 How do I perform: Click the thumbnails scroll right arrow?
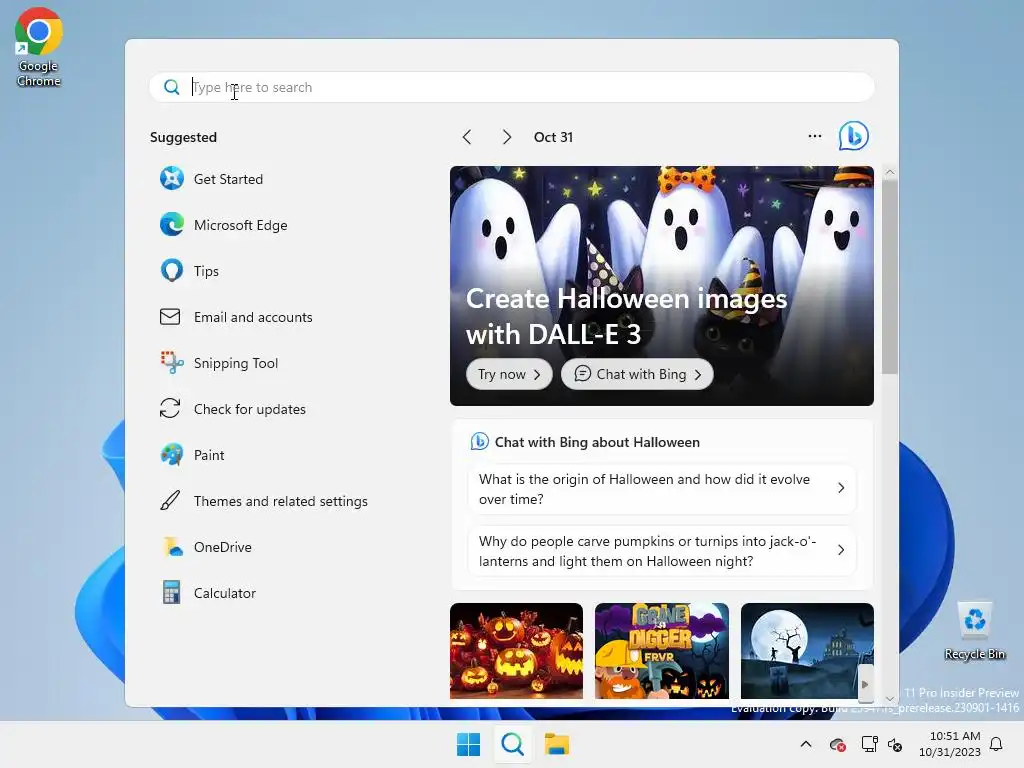[x=865, y=684]
